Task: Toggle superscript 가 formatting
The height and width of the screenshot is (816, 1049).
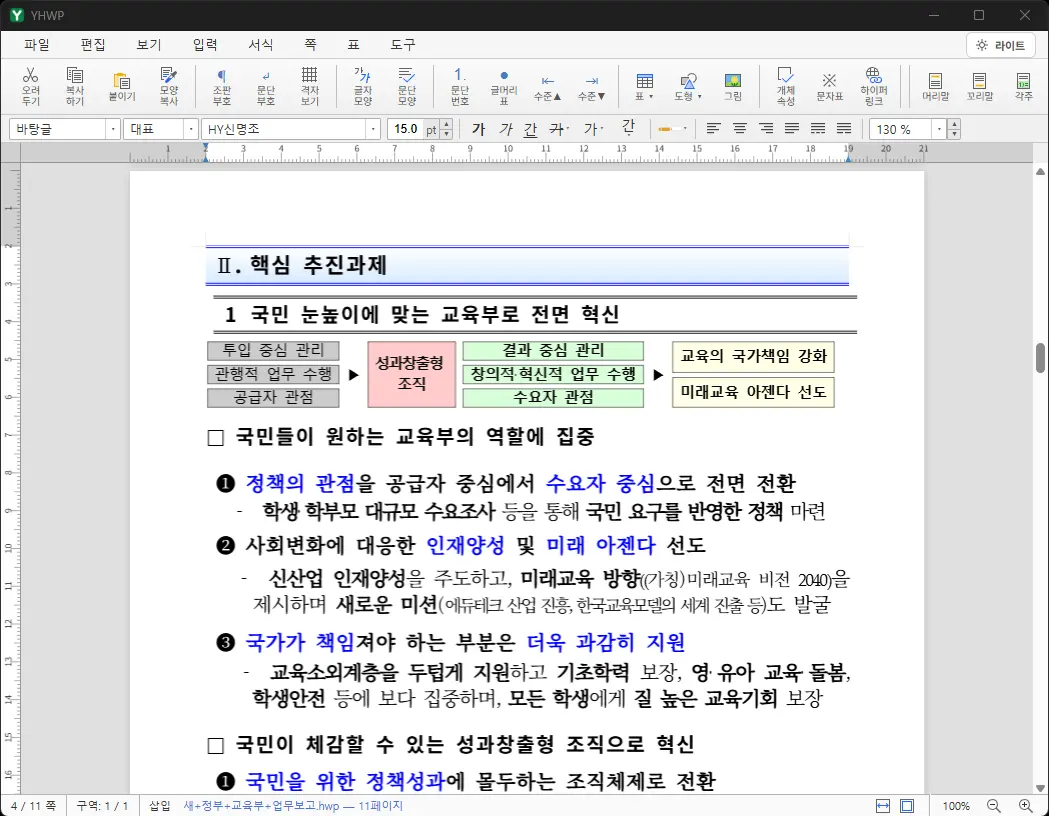Action: (x=593, y=129)
